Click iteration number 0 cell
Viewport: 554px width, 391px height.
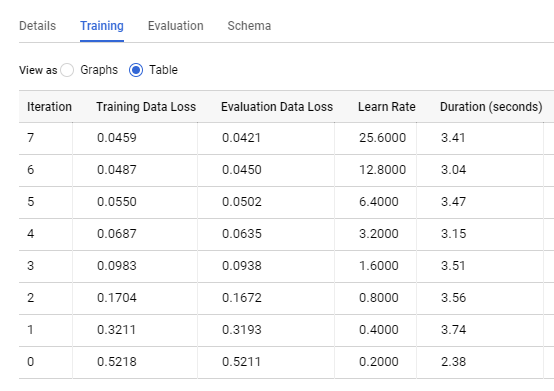tap(31, 362)
